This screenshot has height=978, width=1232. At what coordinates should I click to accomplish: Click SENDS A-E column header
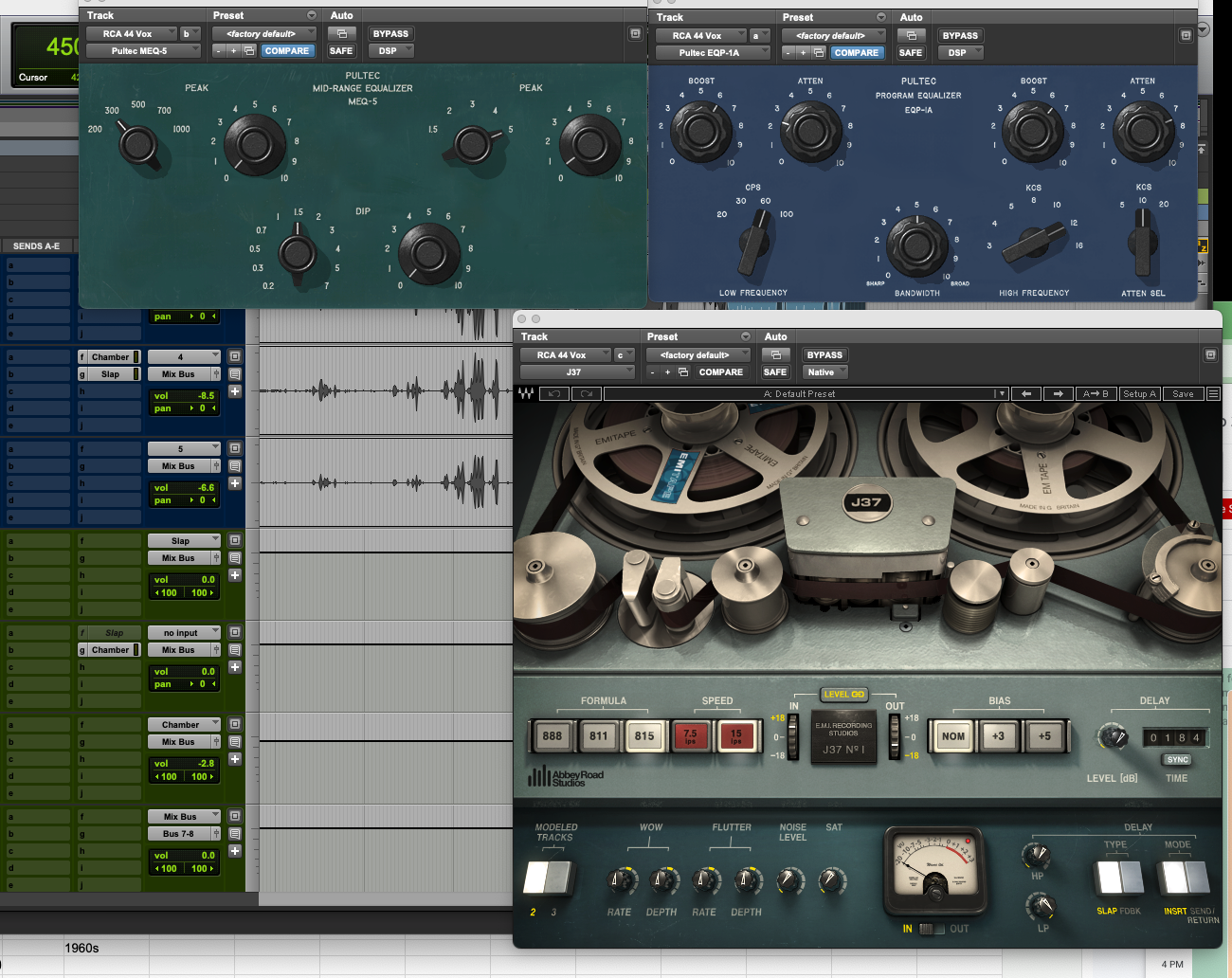click(x=36, y=245)
